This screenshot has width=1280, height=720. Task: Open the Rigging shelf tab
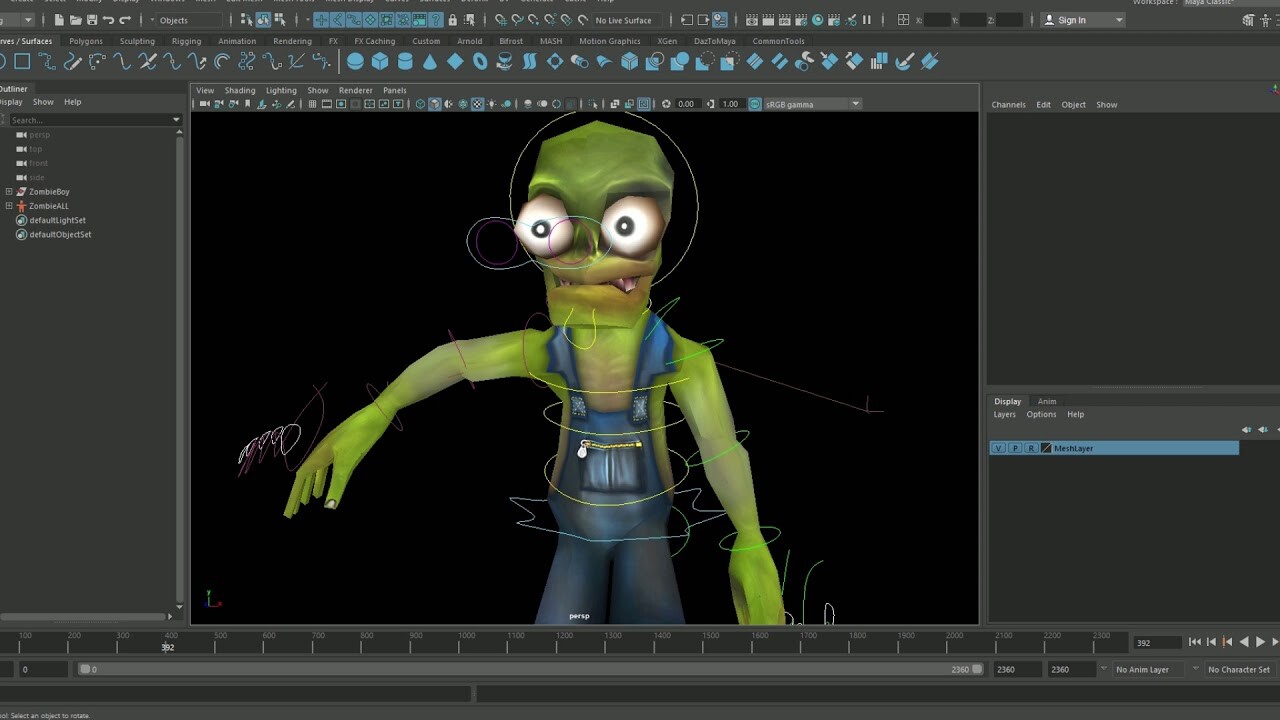(x=186, y=41)
